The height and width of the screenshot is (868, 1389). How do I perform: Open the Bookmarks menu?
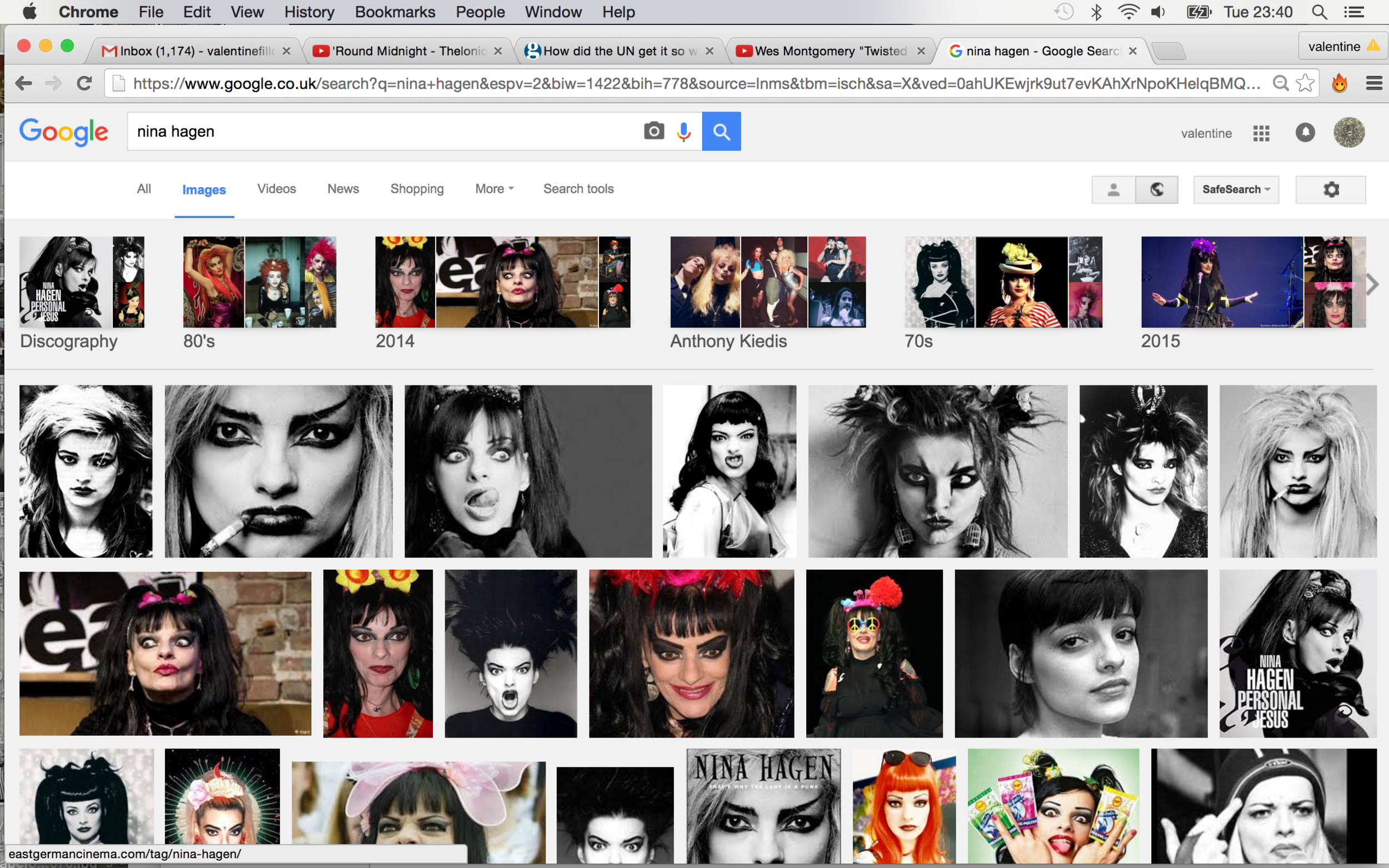[x=395, y=12]
